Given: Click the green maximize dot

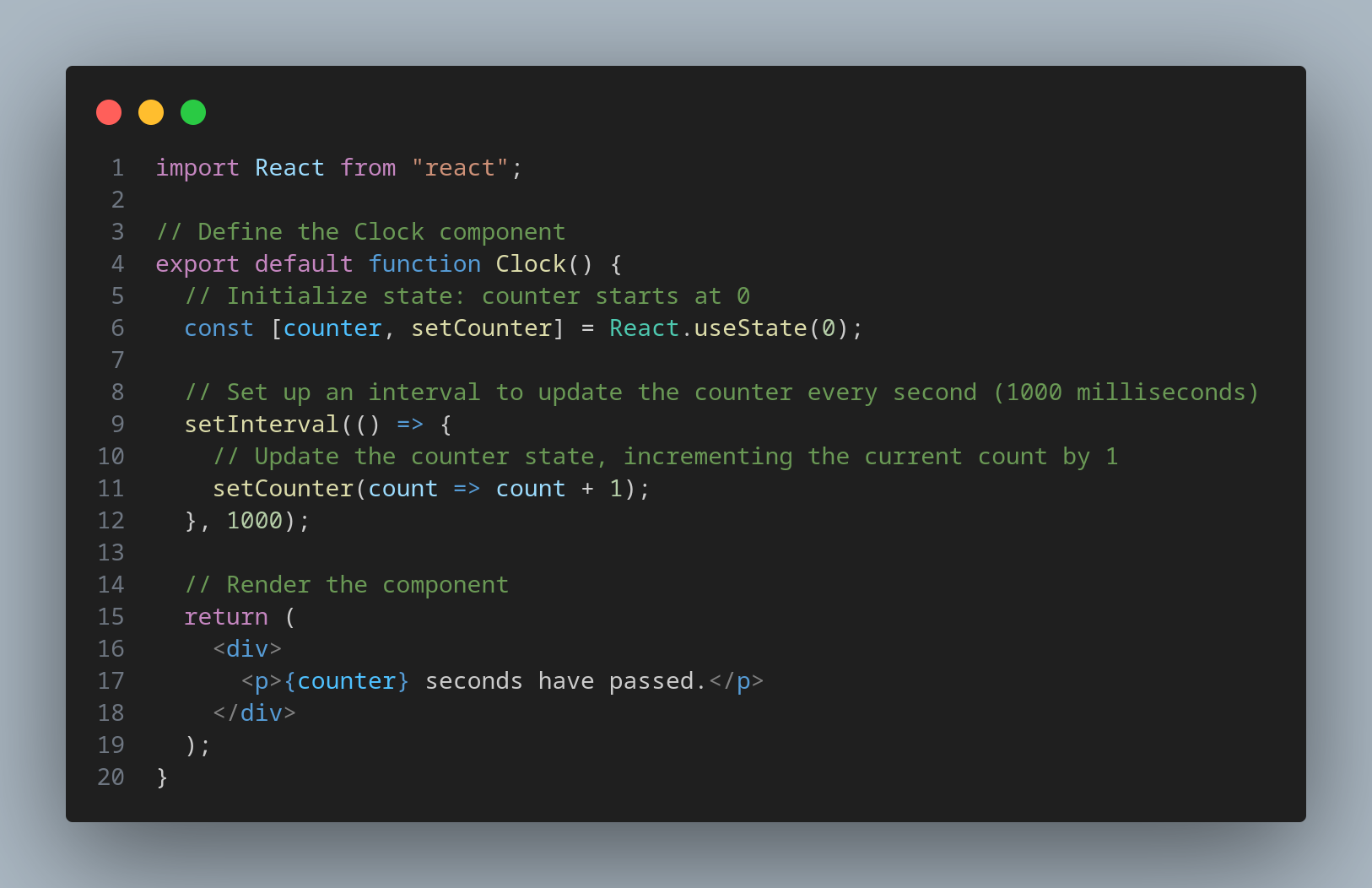Looking at the screenshot, I should pyautogui.click(x=193, y=112).
